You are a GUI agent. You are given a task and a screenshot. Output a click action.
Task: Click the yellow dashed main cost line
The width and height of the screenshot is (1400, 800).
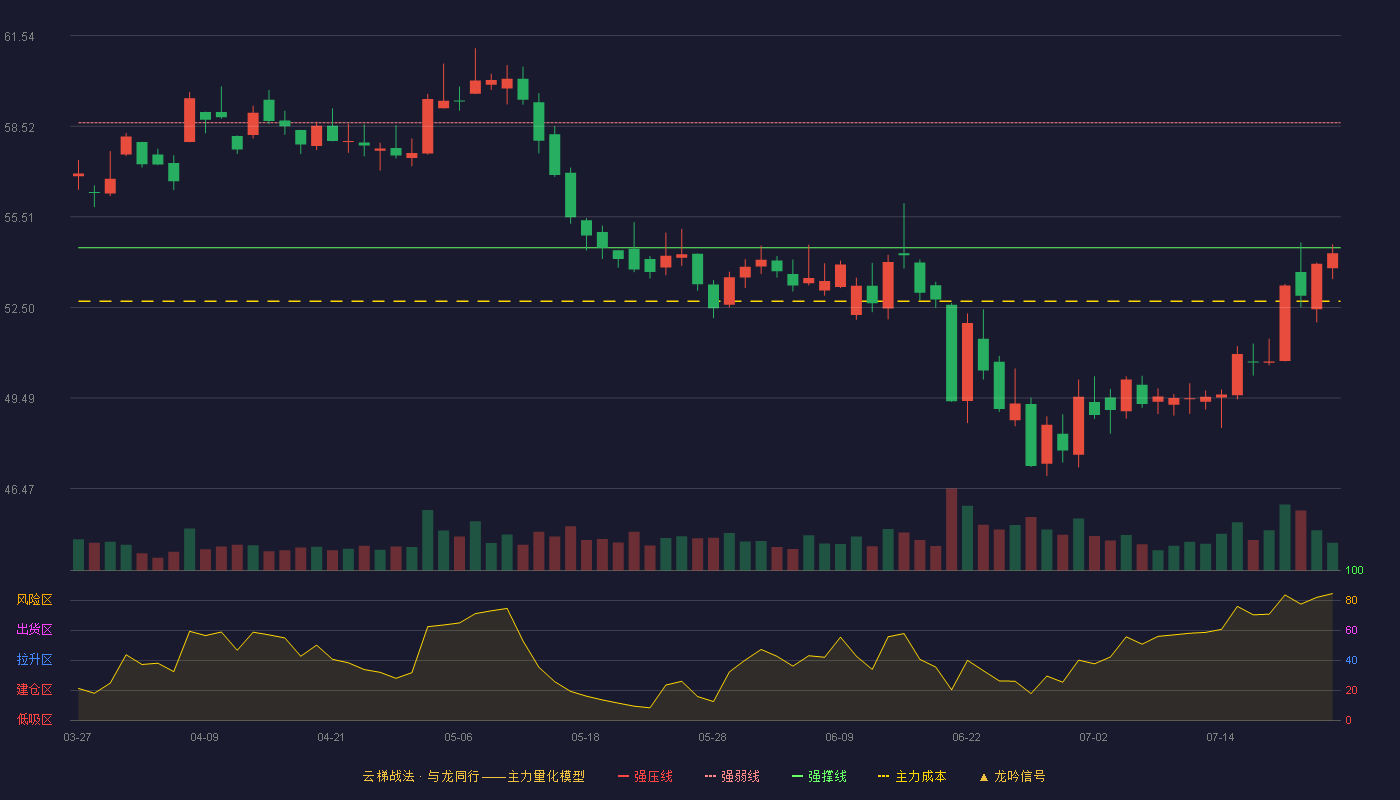click(x=709, y=301)
